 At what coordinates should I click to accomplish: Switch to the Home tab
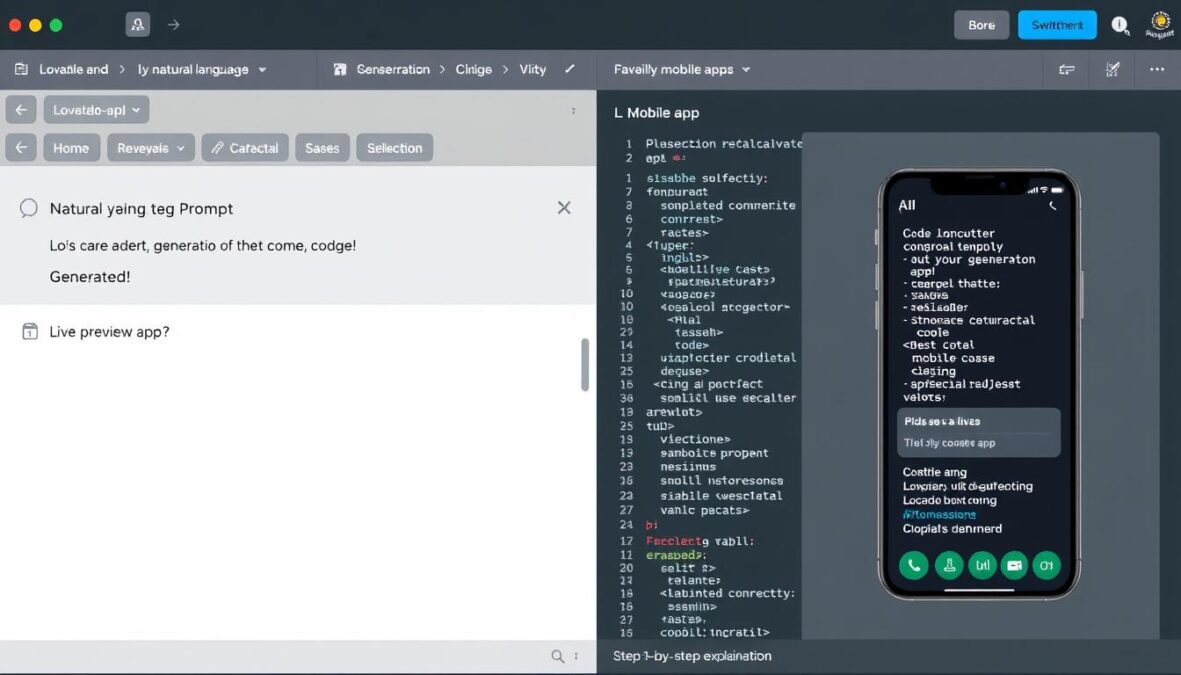(71, 147)
